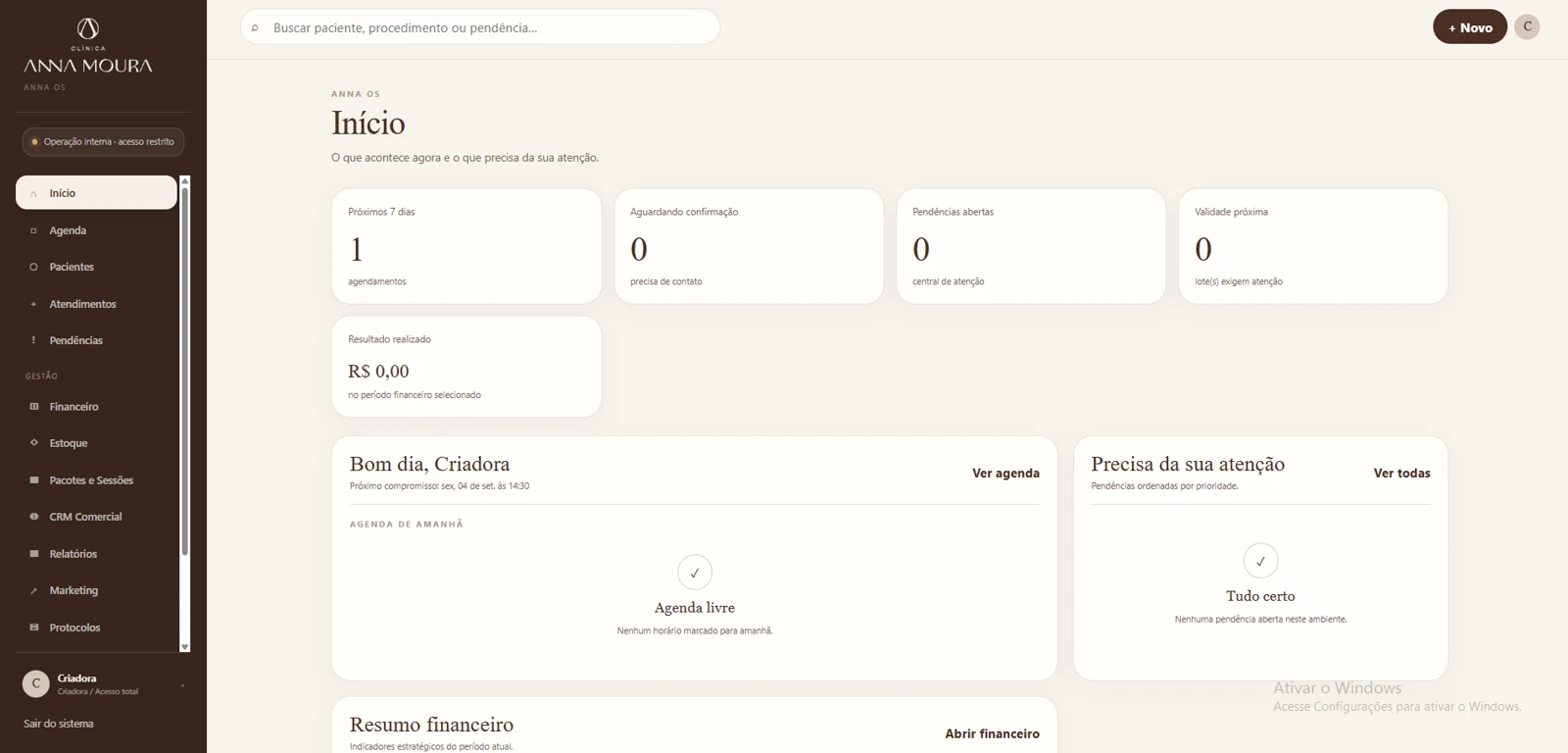The image size is (1568, 753).
Task: Click the sidebar scrollbar up arrow
Action: [x=184, y=181]
